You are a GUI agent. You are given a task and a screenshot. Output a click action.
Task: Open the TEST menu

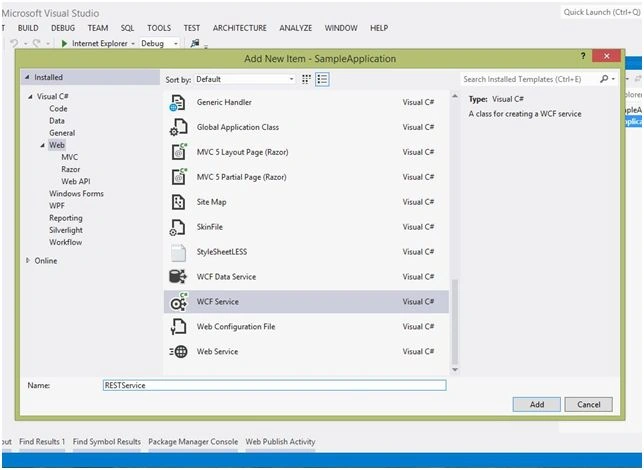pyautogui.click(x=191, y=28)
